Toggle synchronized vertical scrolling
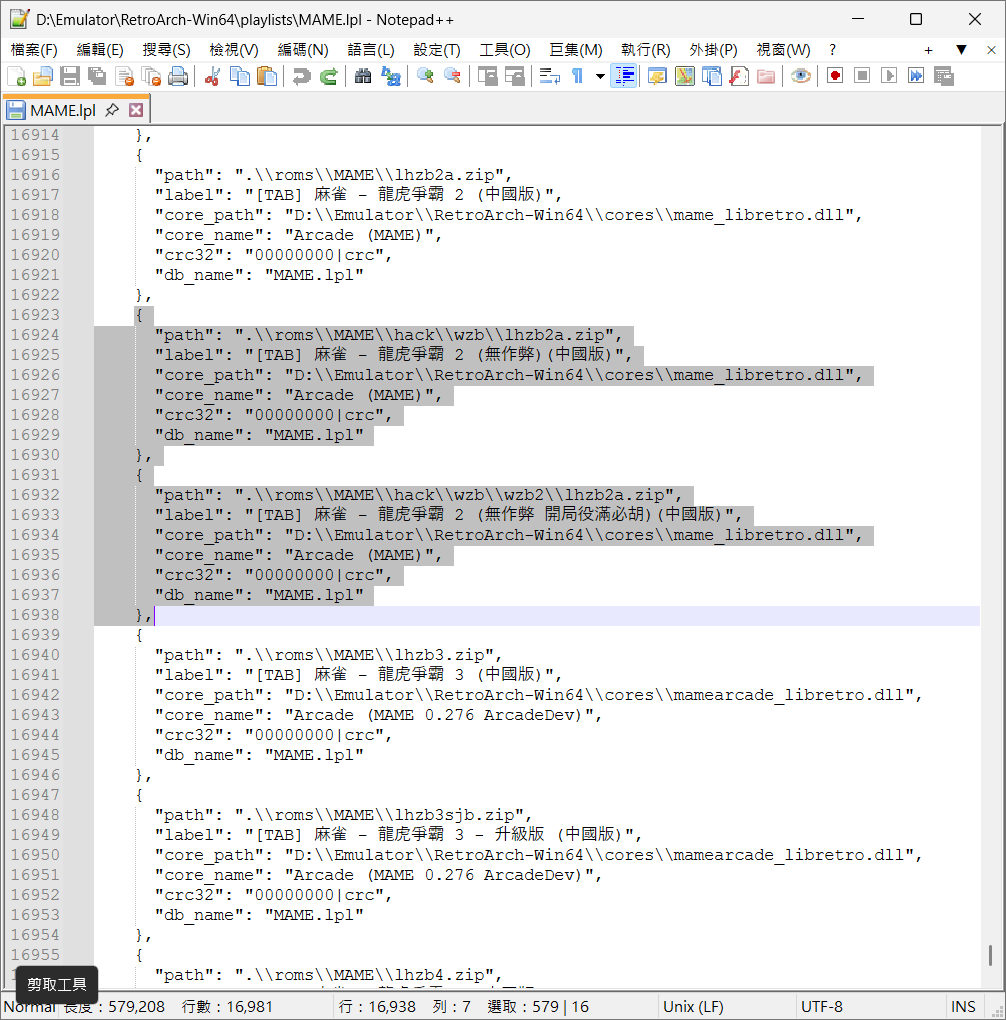1006x1020 pixels. pyautogui.click(x=487, y=76)
